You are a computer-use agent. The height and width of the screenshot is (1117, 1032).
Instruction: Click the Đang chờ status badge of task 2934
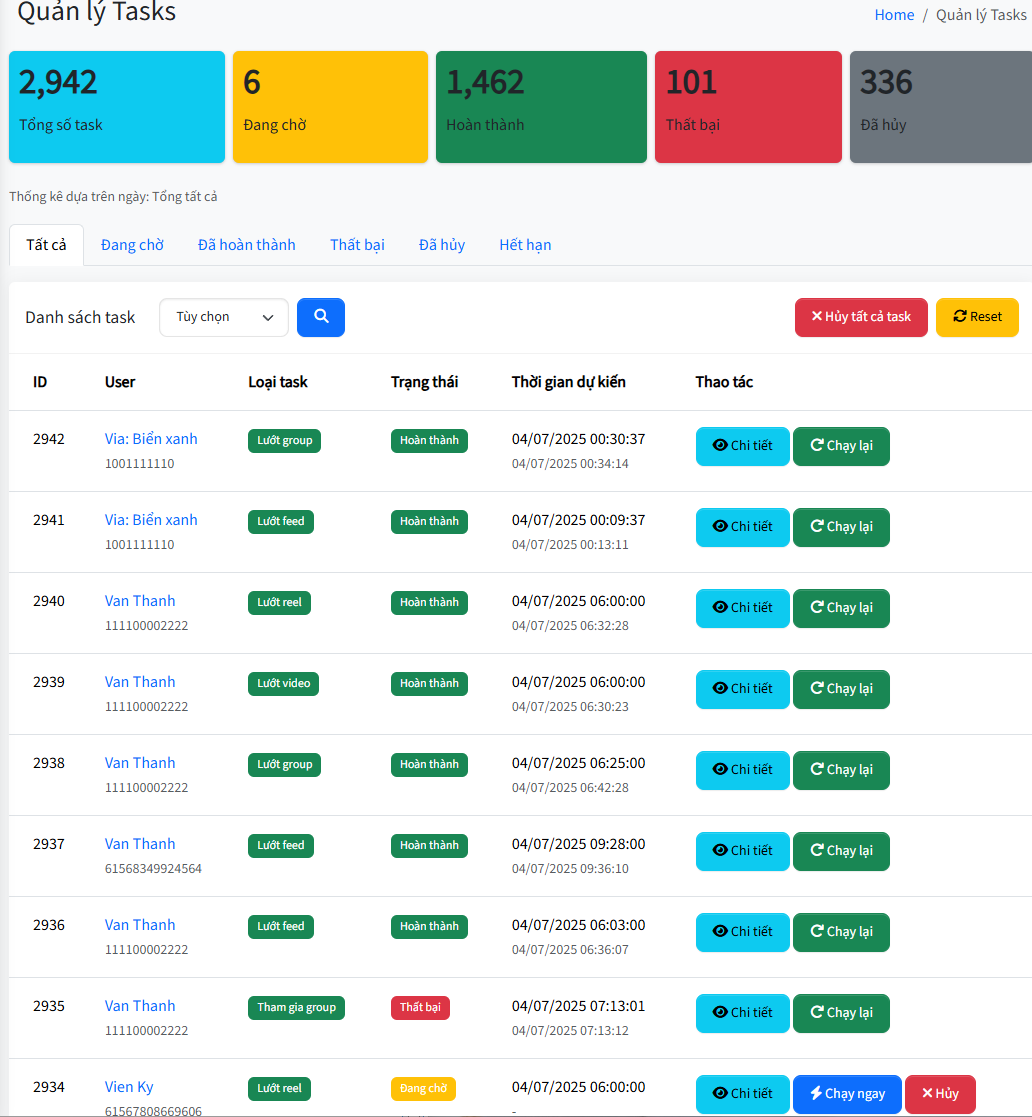pos(423,1089)
